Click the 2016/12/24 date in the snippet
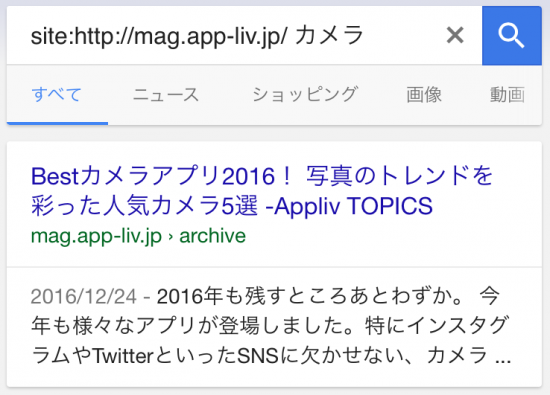550x395 pixels. pos(83,296)
